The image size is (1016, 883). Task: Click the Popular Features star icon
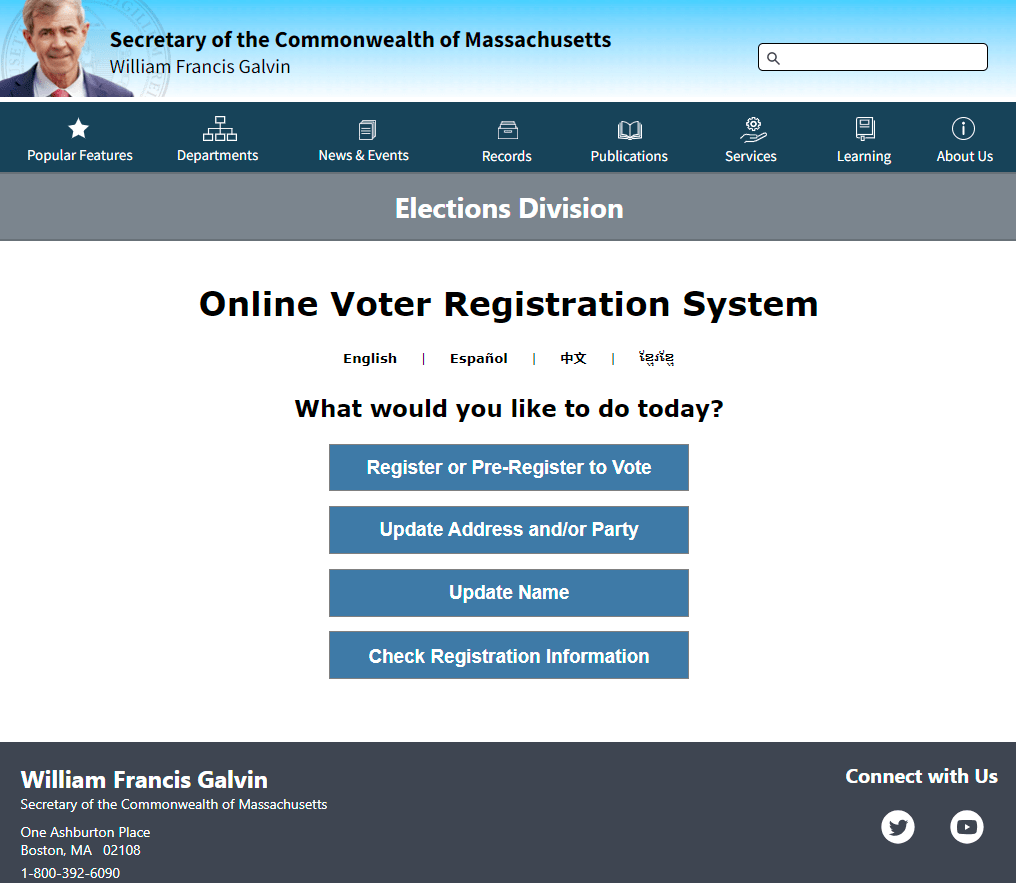[79, 128]
